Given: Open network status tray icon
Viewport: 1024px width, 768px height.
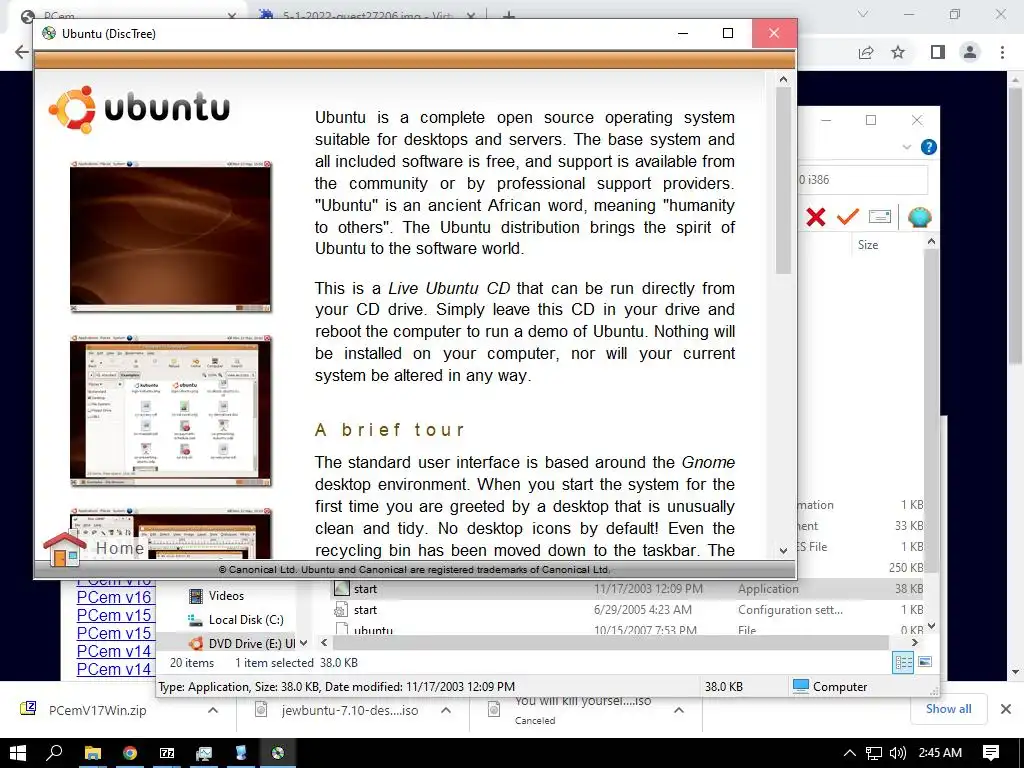Looking at the screenshot, I should coord(874,753).
